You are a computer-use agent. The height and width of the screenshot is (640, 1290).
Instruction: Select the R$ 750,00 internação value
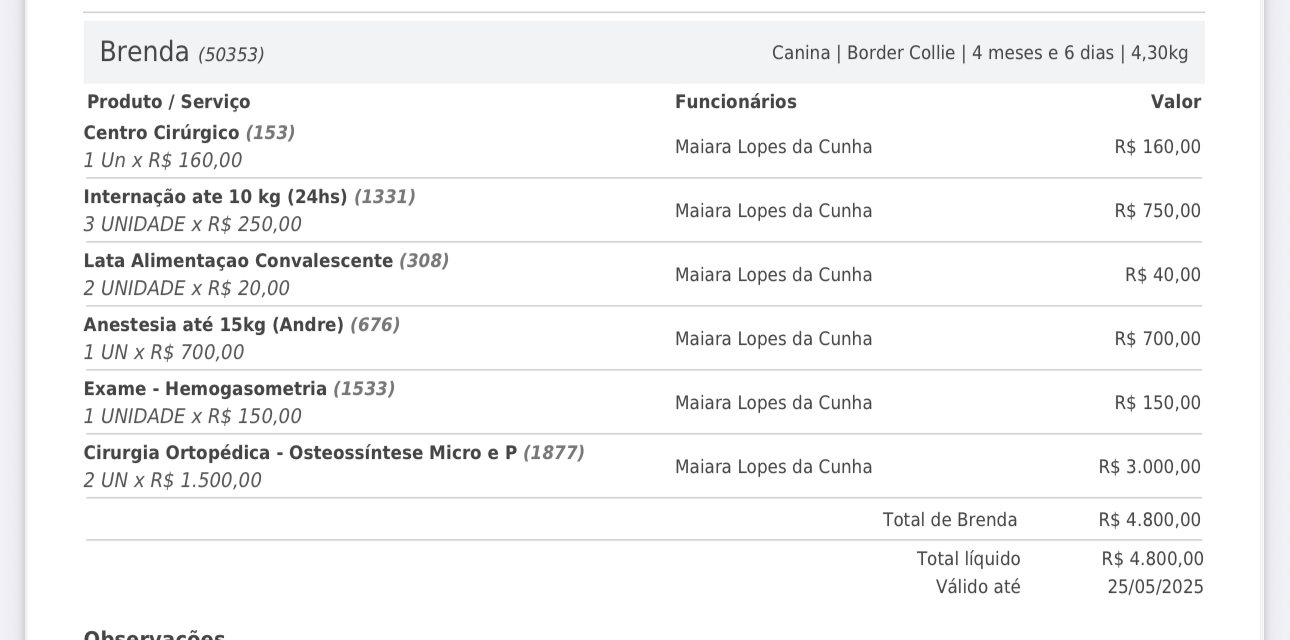[x=1158, y=211]
